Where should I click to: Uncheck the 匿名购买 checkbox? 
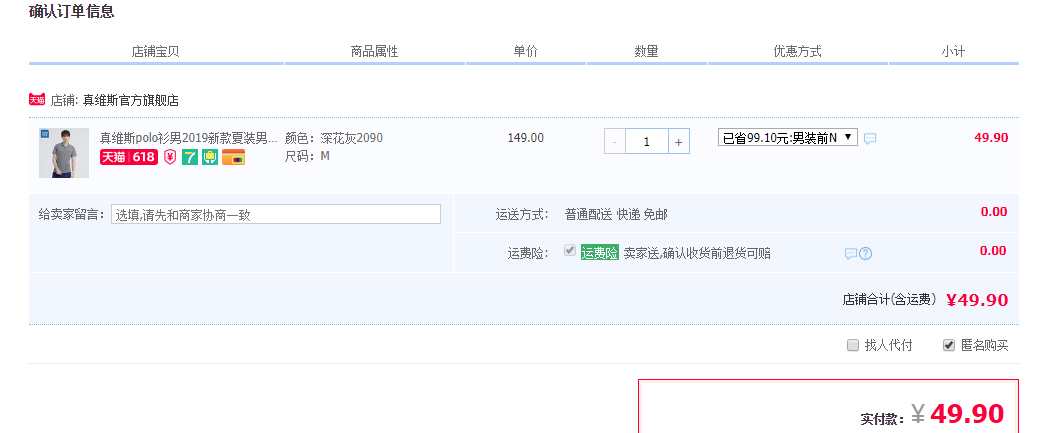948,345
